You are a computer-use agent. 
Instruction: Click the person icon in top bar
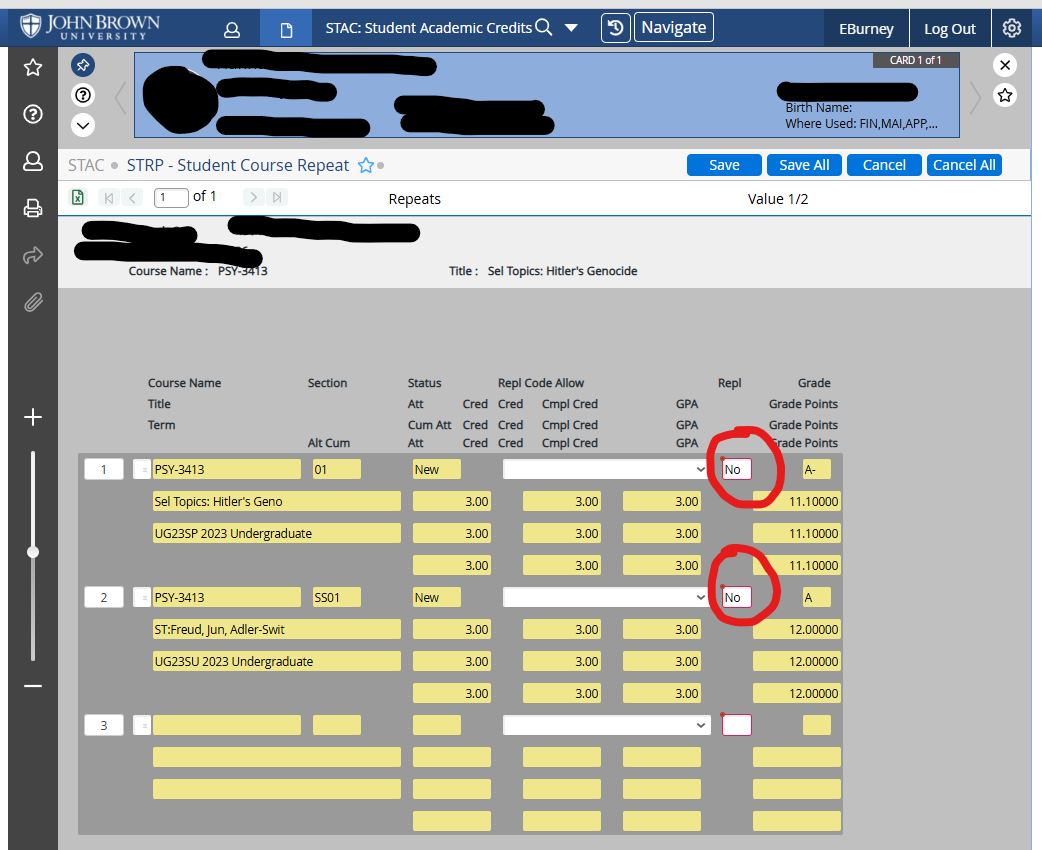[x=232, y=29]
